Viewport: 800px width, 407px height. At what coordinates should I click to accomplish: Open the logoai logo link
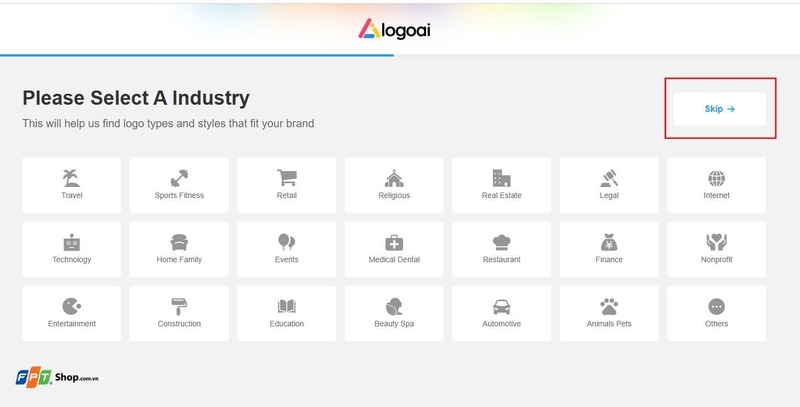tap(394, 29)
